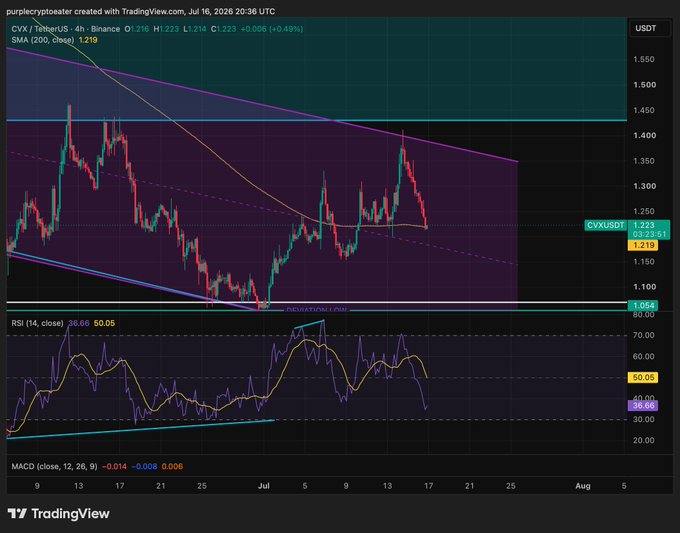The image size is (680, 533).
Task: Click the 03:23:51 candle countdown tag
Action: (649, 235)
